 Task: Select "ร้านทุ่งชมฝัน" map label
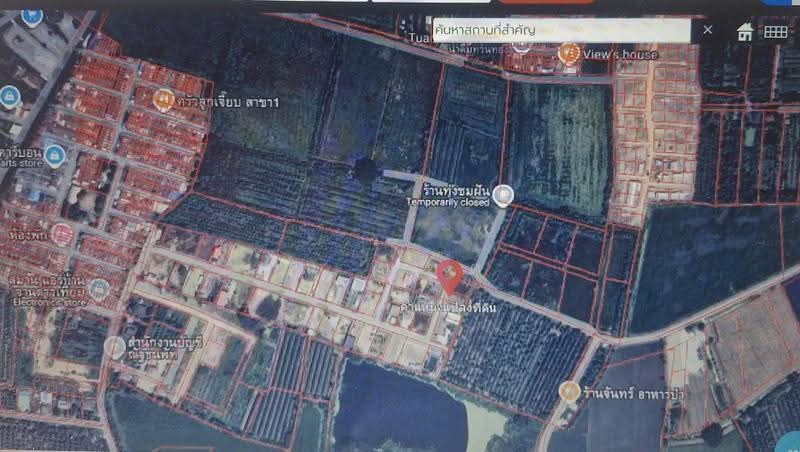[456, 191]
